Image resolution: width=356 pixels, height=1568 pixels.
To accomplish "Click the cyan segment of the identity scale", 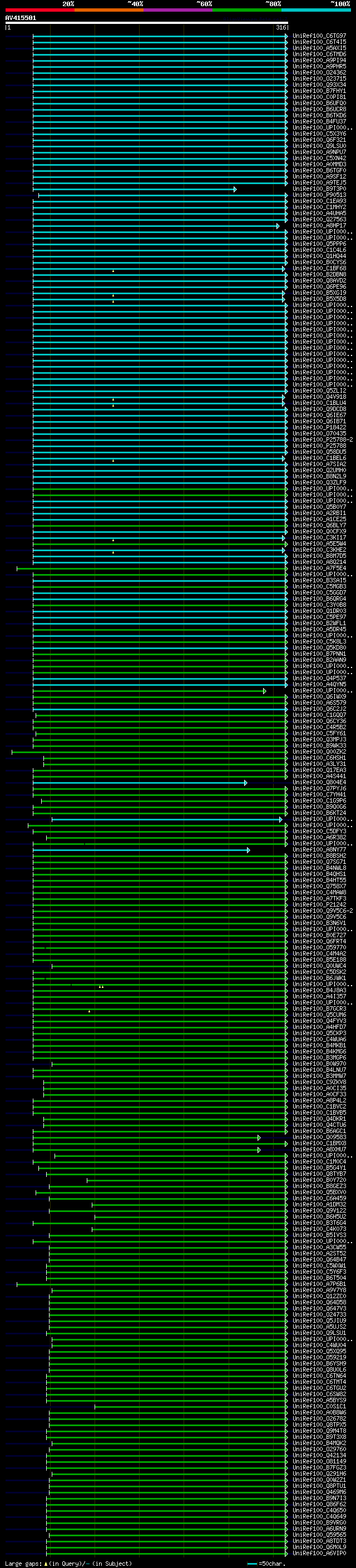I will [x=316, y=10].
